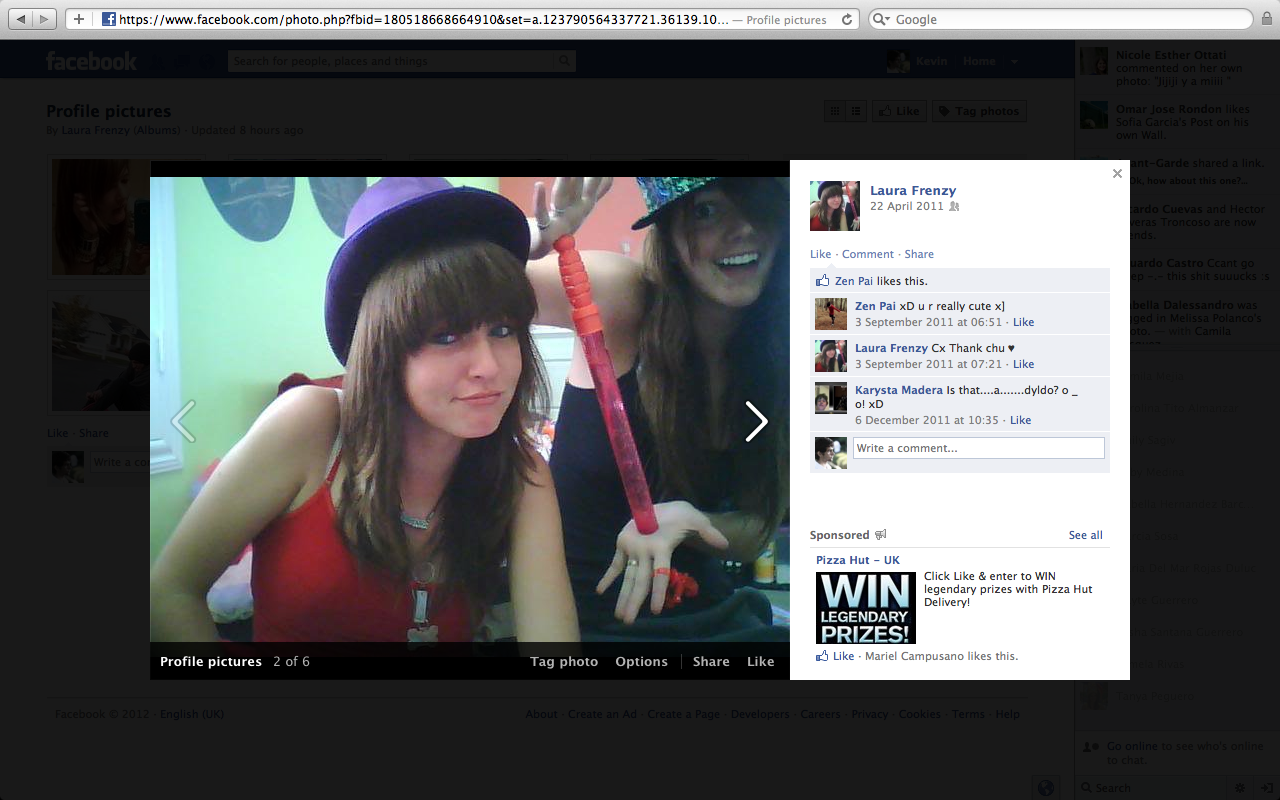1280x800 pixels.
Task: Click the Share link next to Comment
Action: [919, 254]
